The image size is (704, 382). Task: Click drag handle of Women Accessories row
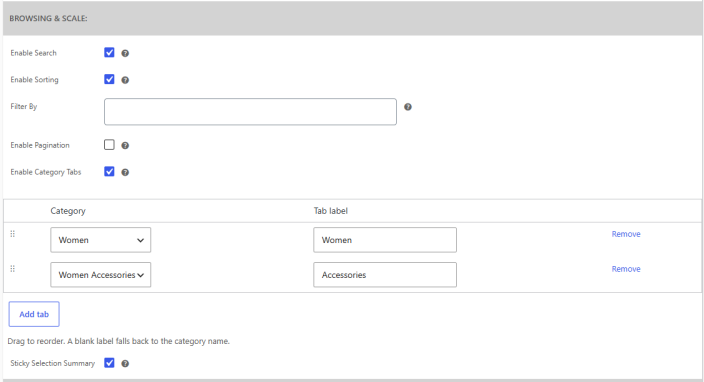(13, 269)
